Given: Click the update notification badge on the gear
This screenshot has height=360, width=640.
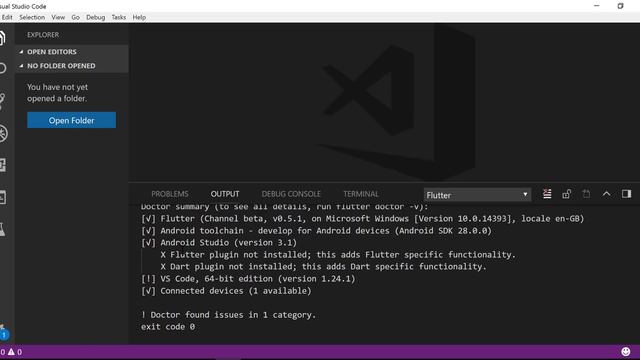Looking at the screenshot, I should [4, 335].
